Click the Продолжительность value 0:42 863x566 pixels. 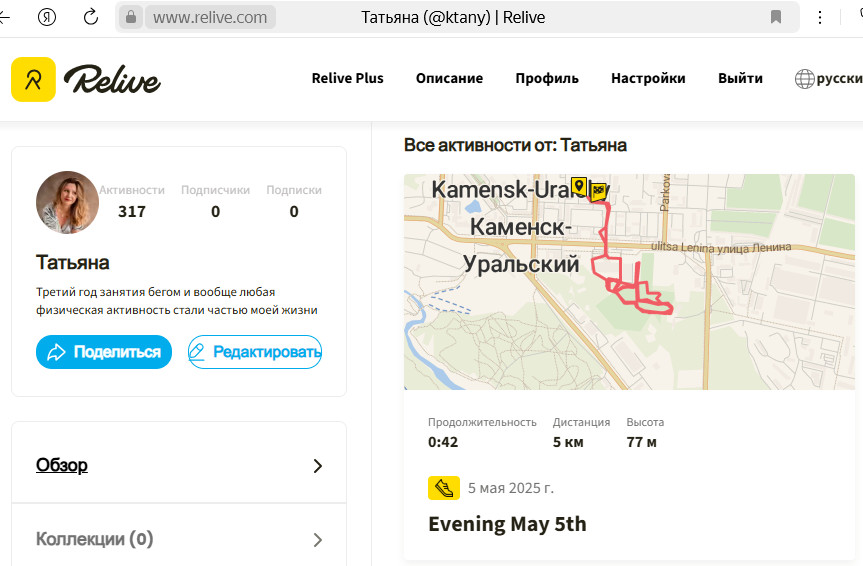(443, 442)
